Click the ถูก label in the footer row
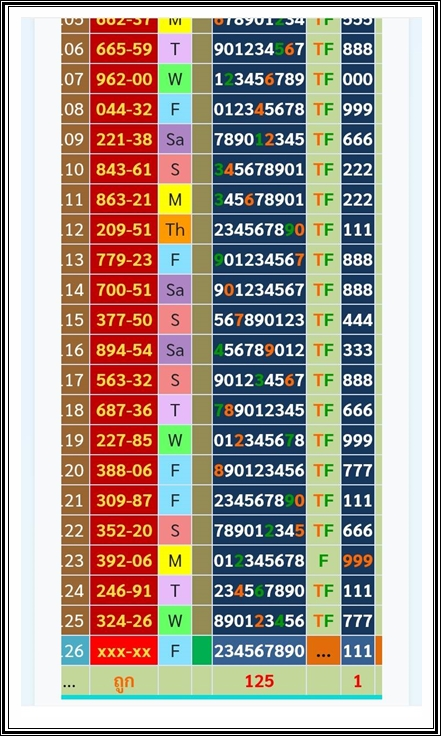This screenshot has width=441, height=736. coord(124,681)
